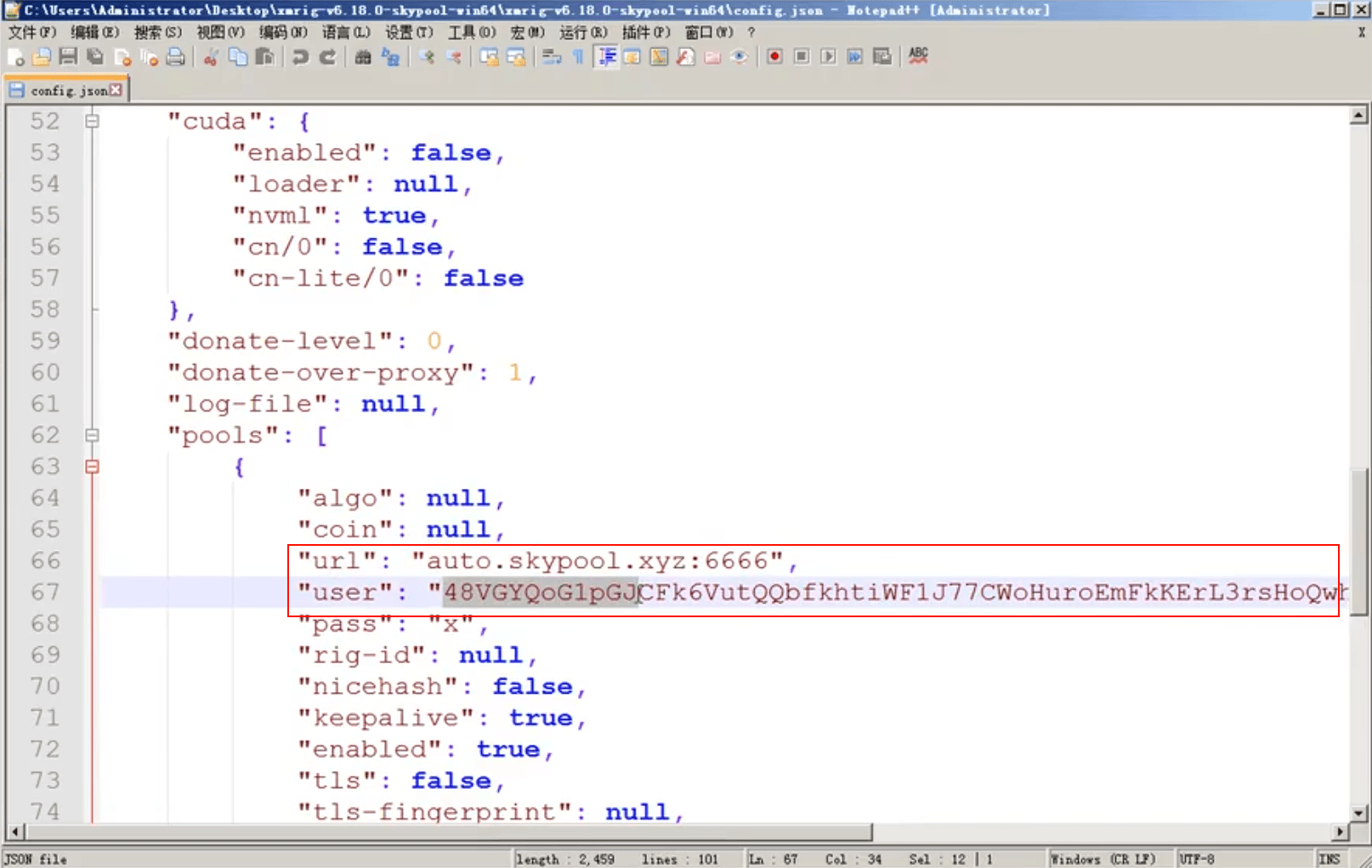Click line number 59 in margin
The width and height of the screenshot is (1372, 868).
pos(45,341)
